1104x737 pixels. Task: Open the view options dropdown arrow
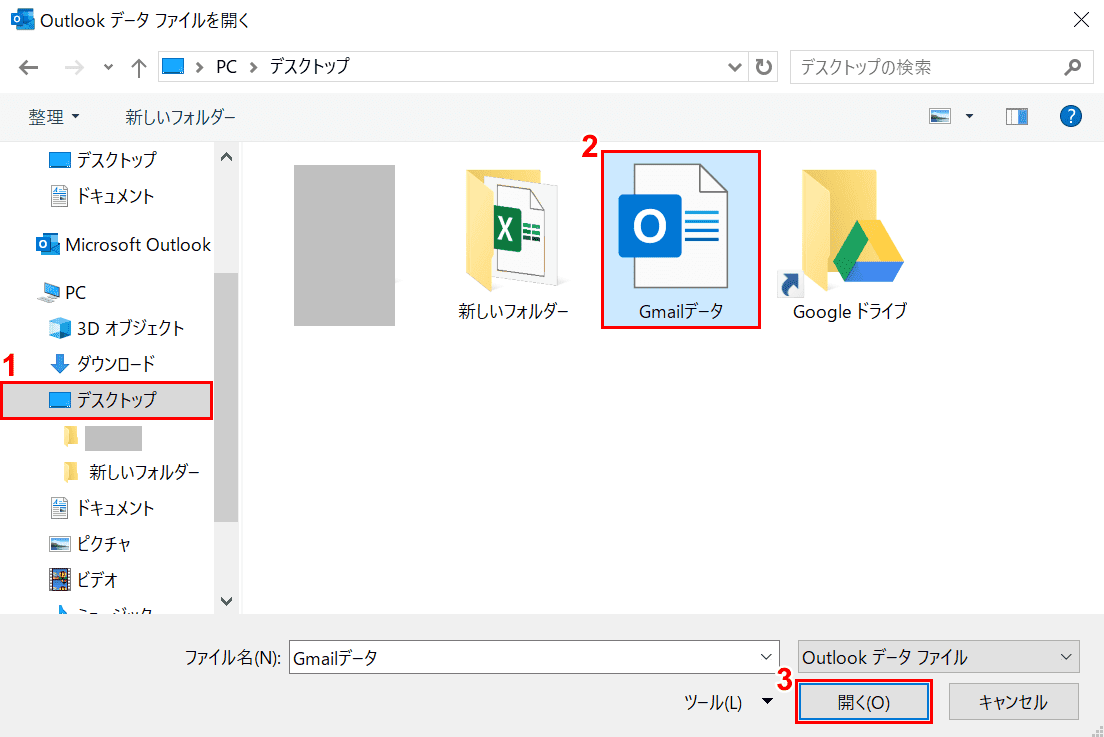(970, 116)
